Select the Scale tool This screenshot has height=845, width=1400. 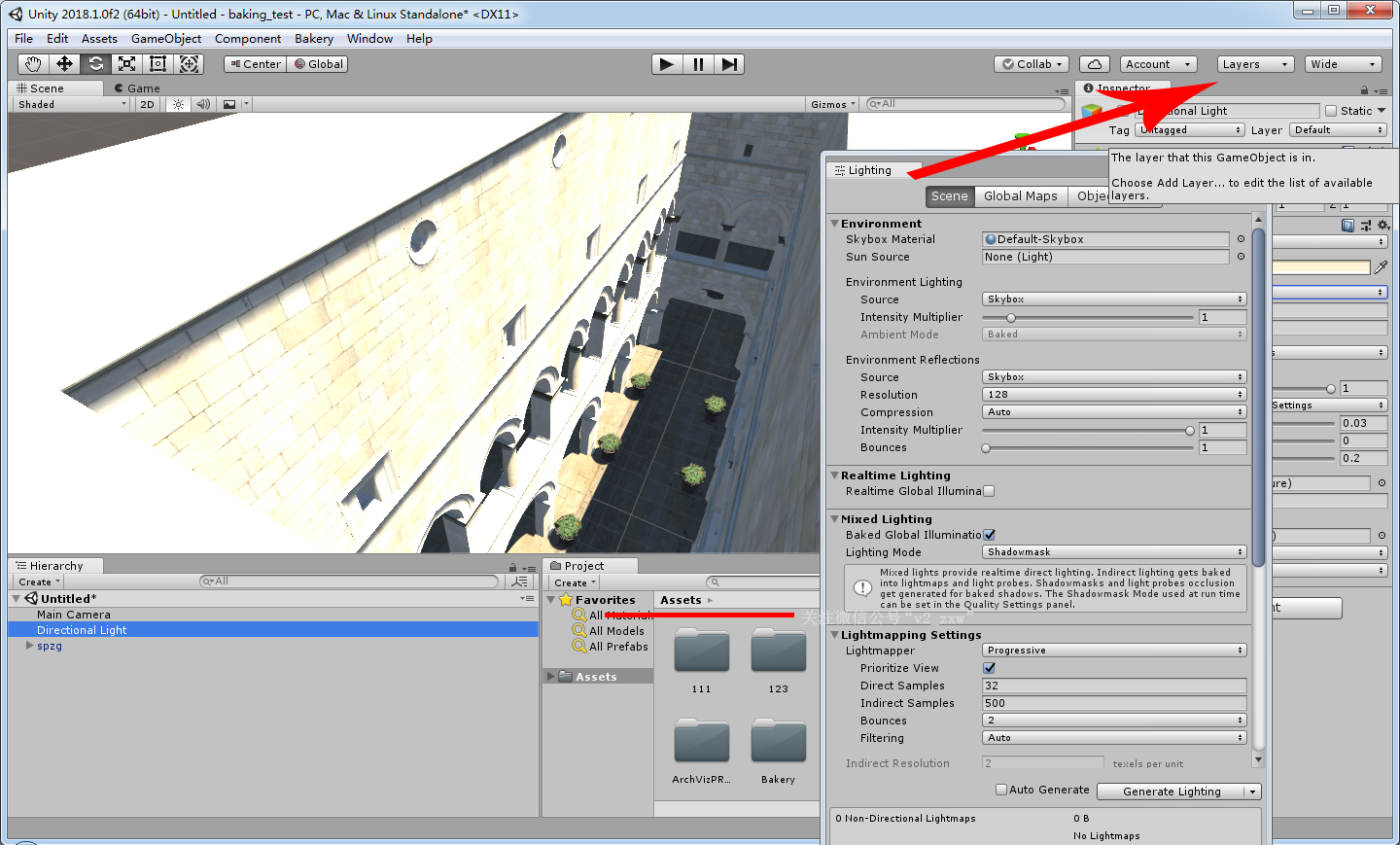click(126, 64)
